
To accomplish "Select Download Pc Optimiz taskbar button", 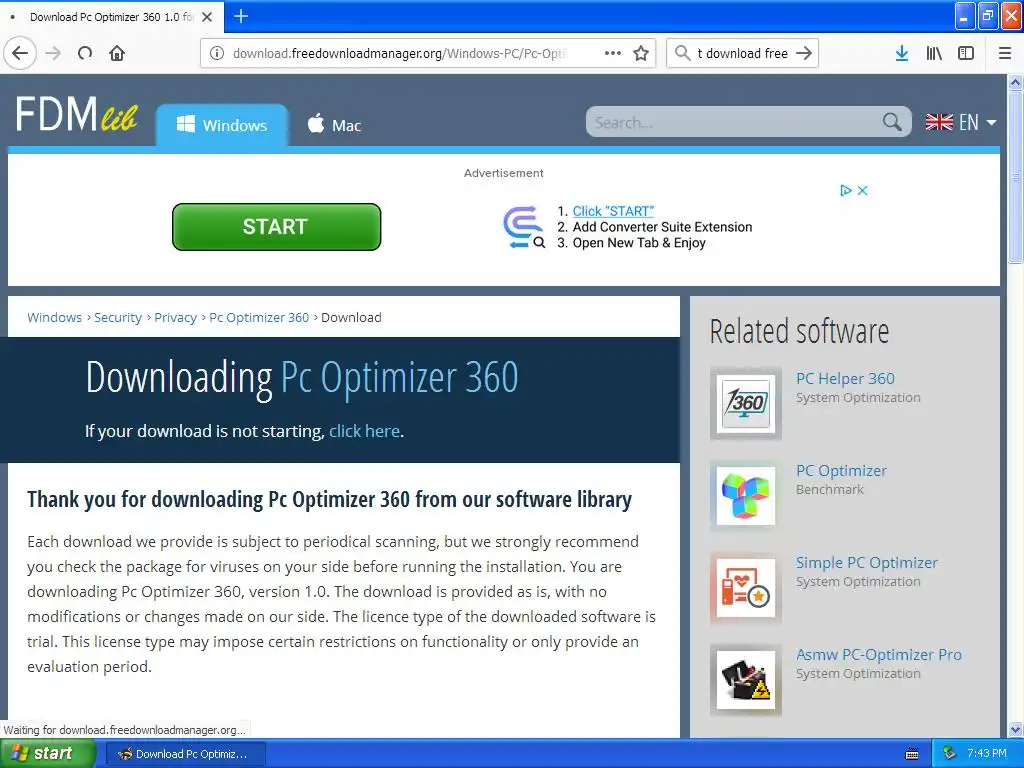I will point(185,754).
